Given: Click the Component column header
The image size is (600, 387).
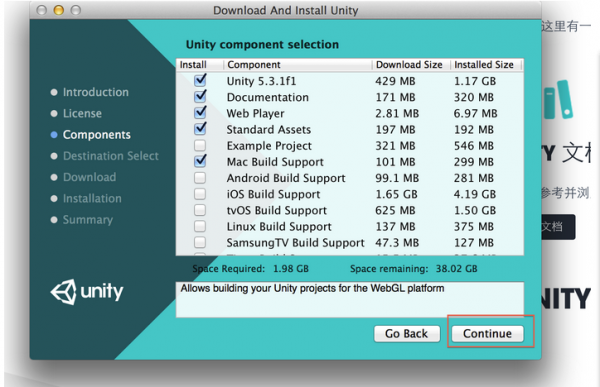Looking at the screenshot, I should pos(298,65).
